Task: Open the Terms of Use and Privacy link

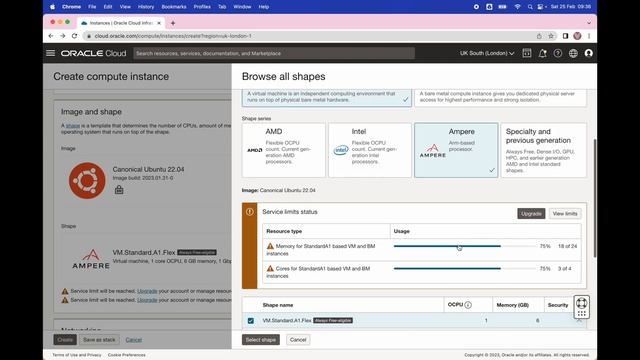Action: [77, 355]
